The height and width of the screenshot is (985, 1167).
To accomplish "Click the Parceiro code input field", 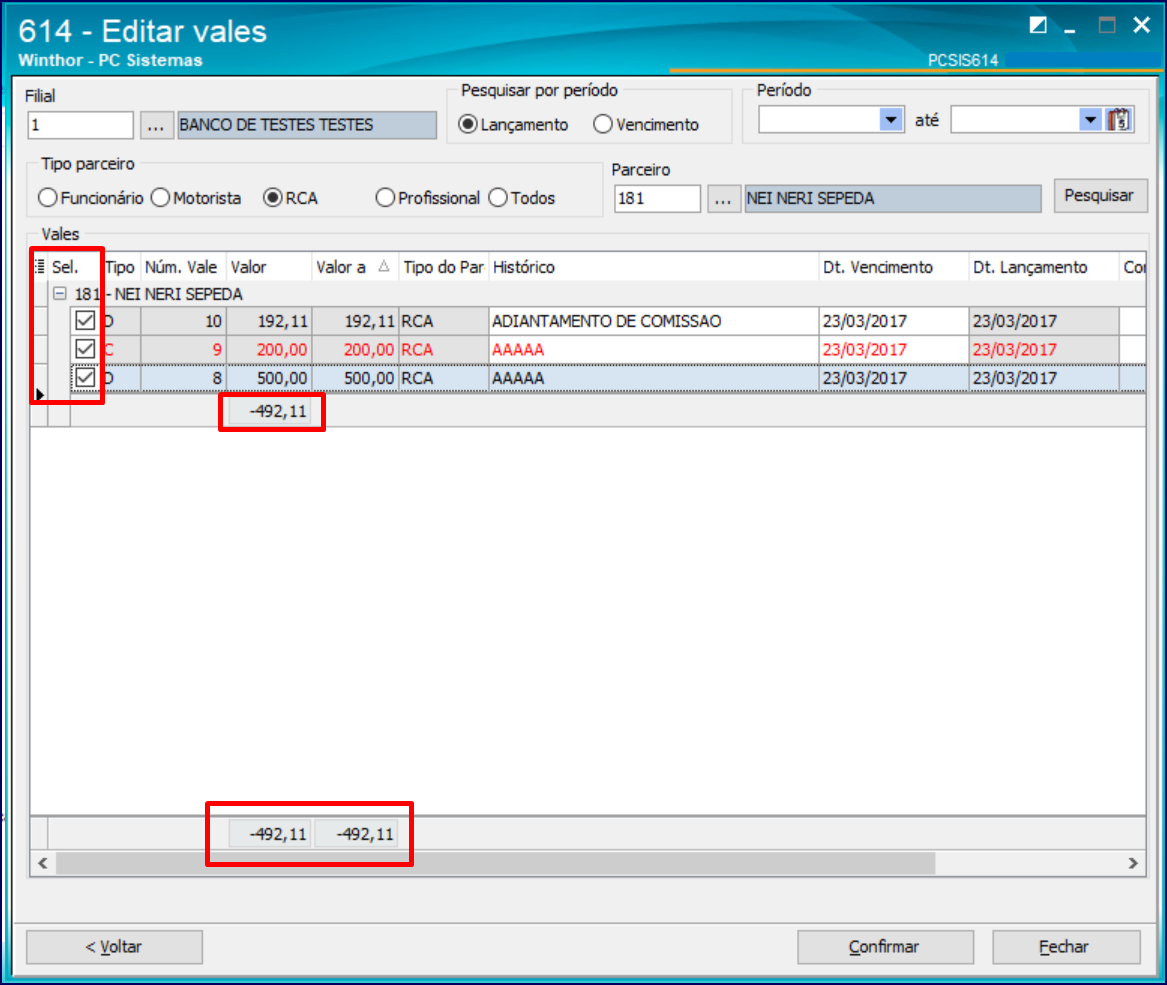I will pyautogui.click(x=657, y=199).
